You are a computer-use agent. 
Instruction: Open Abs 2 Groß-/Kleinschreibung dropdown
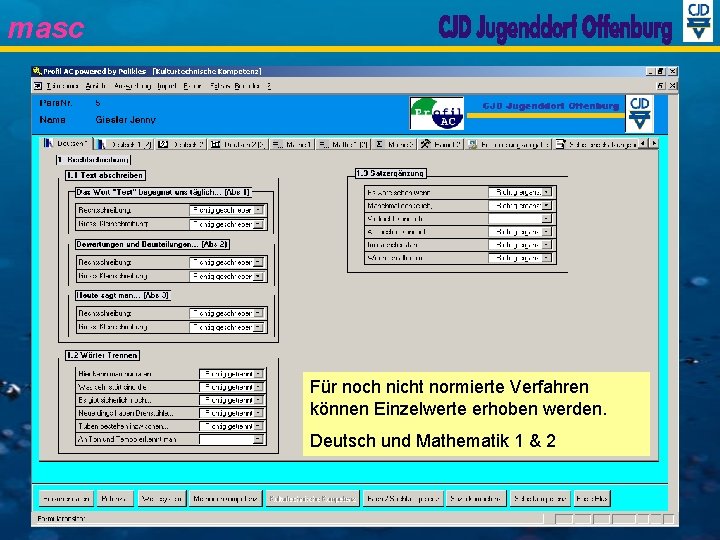[x=259, y=276]
